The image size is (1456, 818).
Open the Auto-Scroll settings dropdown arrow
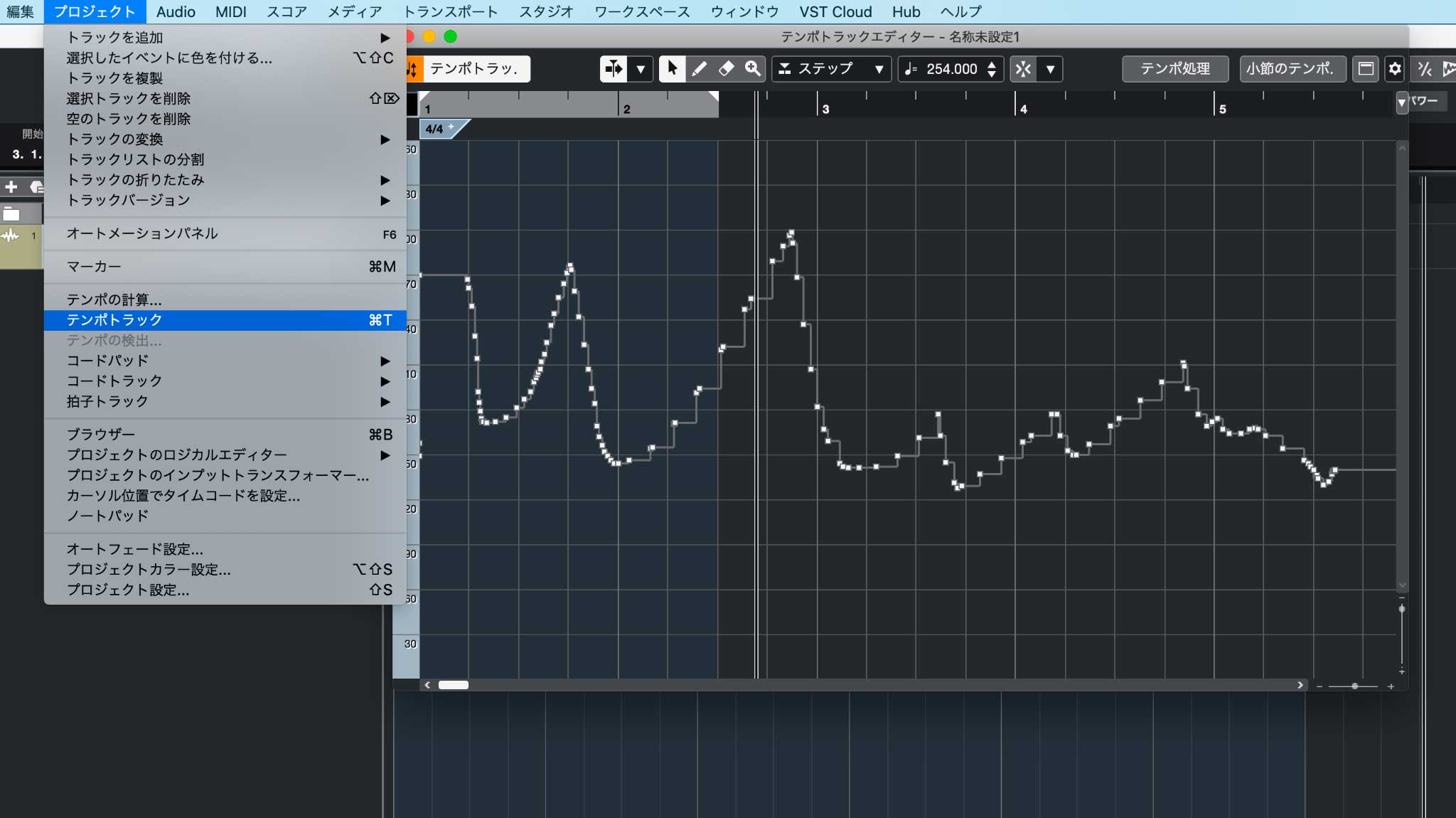point(641,69)
